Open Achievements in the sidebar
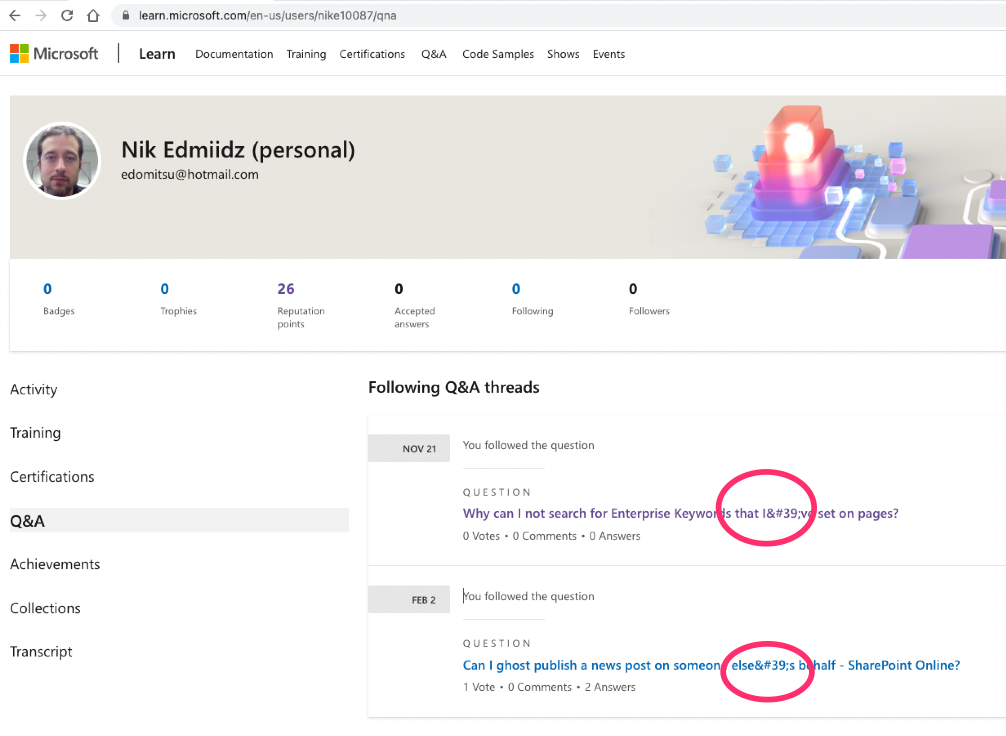 point(55,564)
